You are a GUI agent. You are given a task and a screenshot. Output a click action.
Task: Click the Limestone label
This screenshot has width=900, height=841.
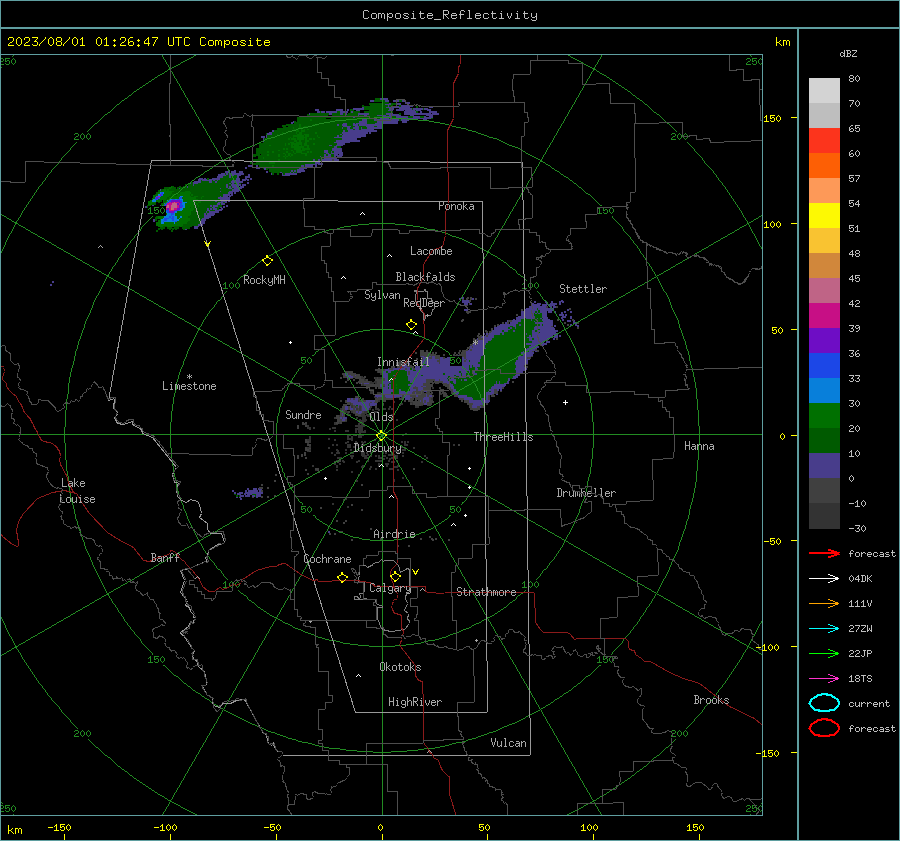click(189, 386)
